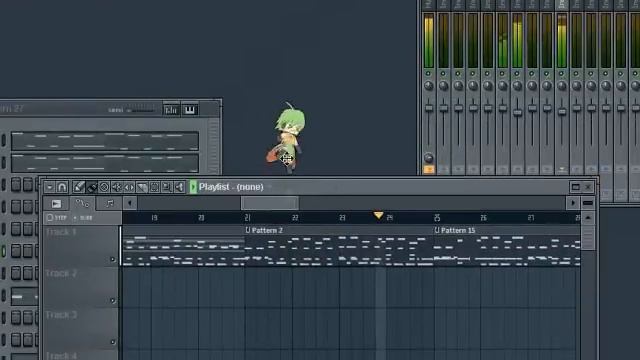This screenshot has height=360, width=640.
Task: Open first channel's piano roll preview
Action: point(105,141)
